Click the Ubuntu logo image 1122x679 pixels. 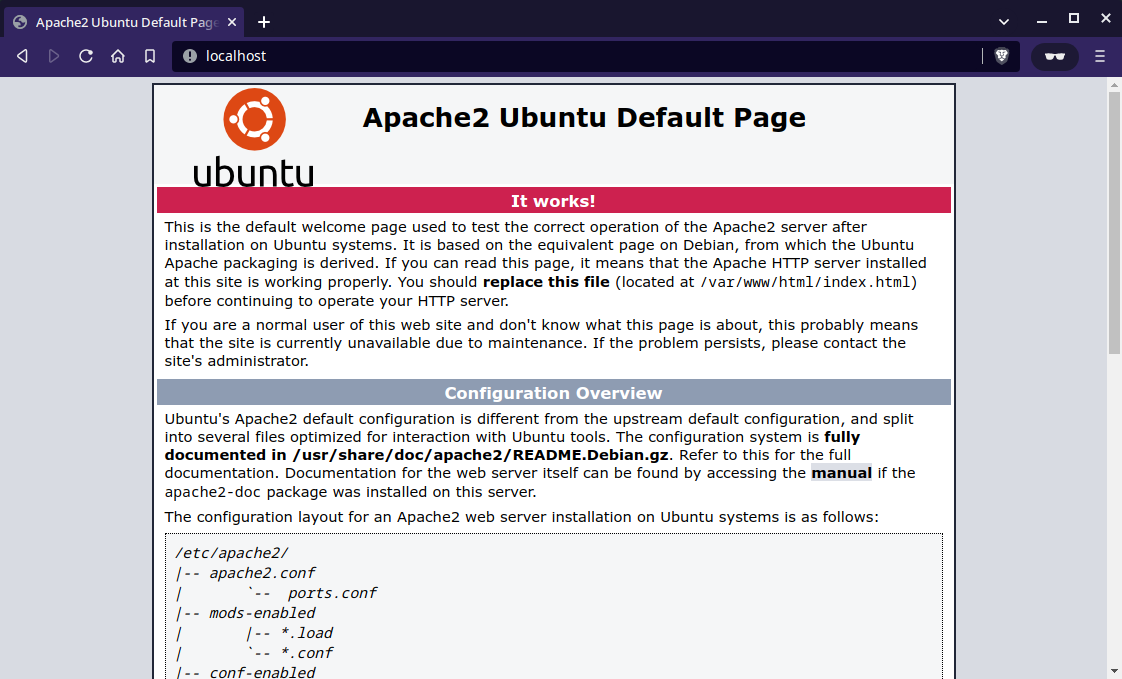[254, 135]
